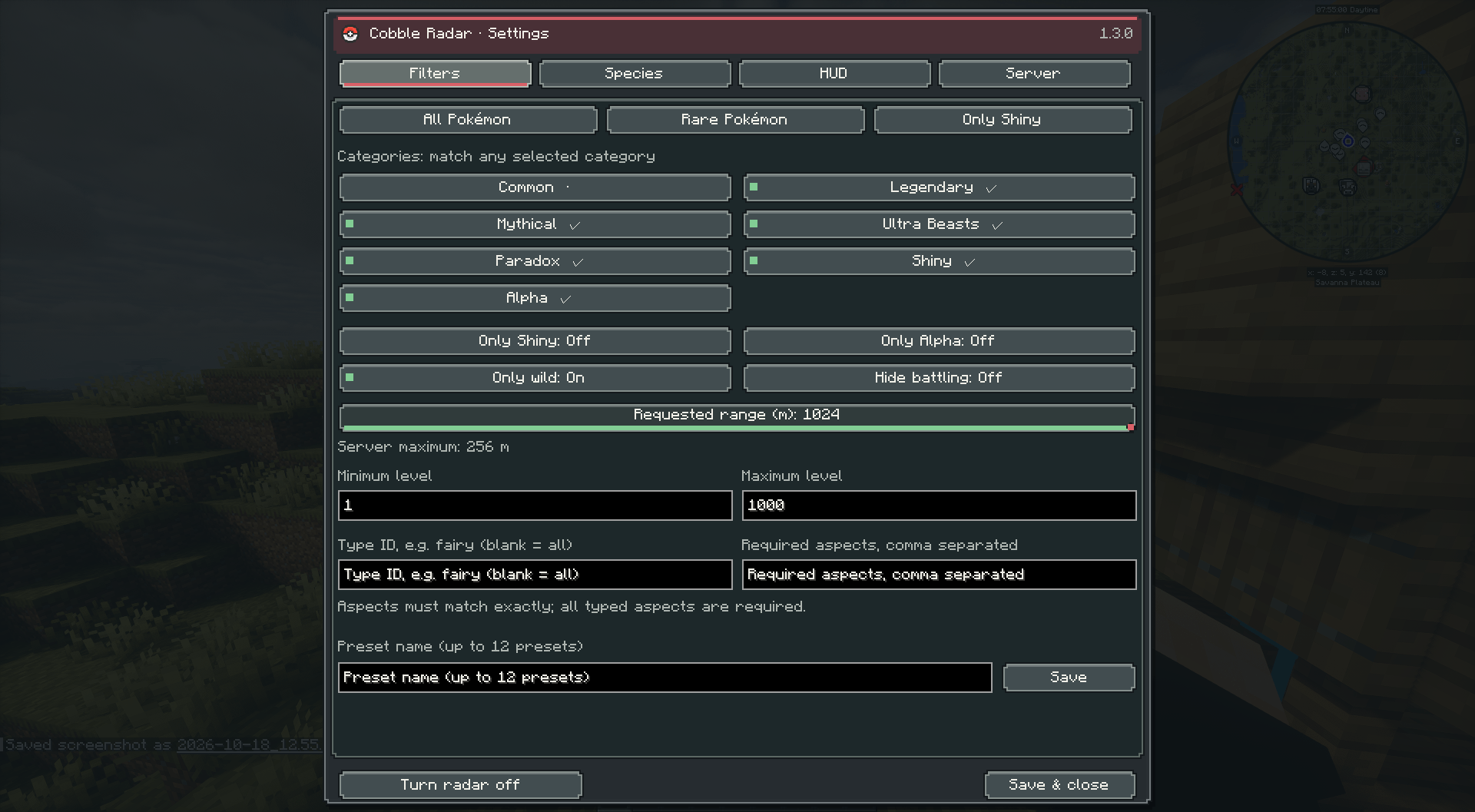Apply the Rare Pokémon preset filter
This screenshot has width=1475, height=812.
(x=735, y=120)
